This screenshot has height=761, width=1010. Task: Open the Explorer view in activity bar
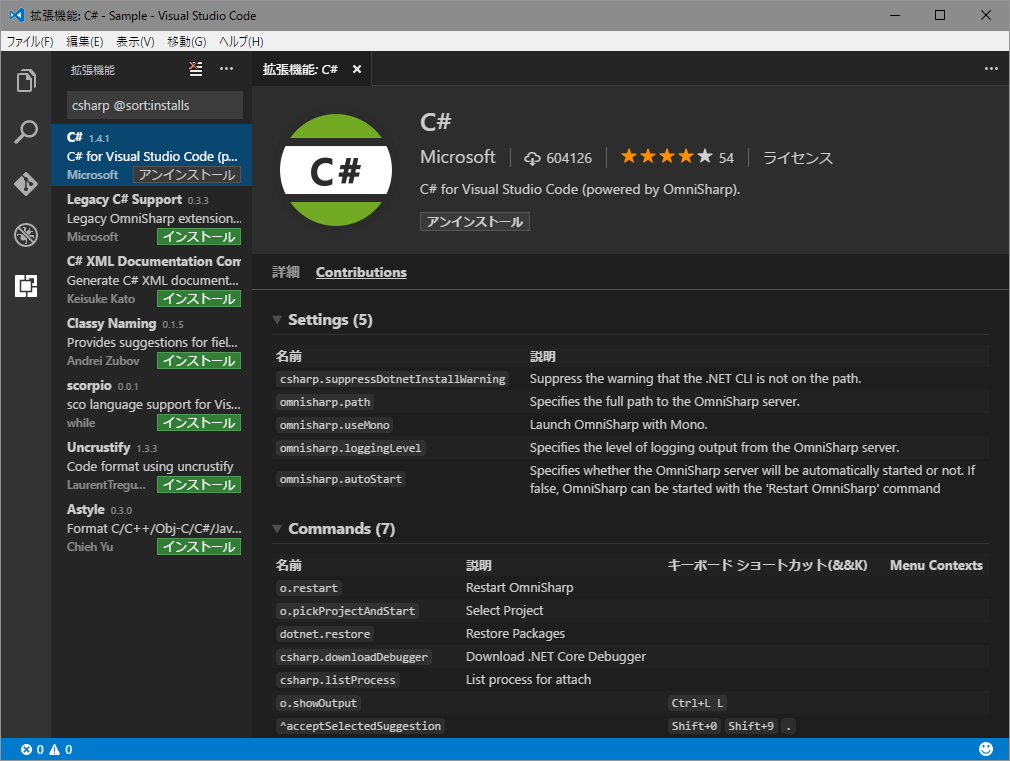tap(26, 81)
